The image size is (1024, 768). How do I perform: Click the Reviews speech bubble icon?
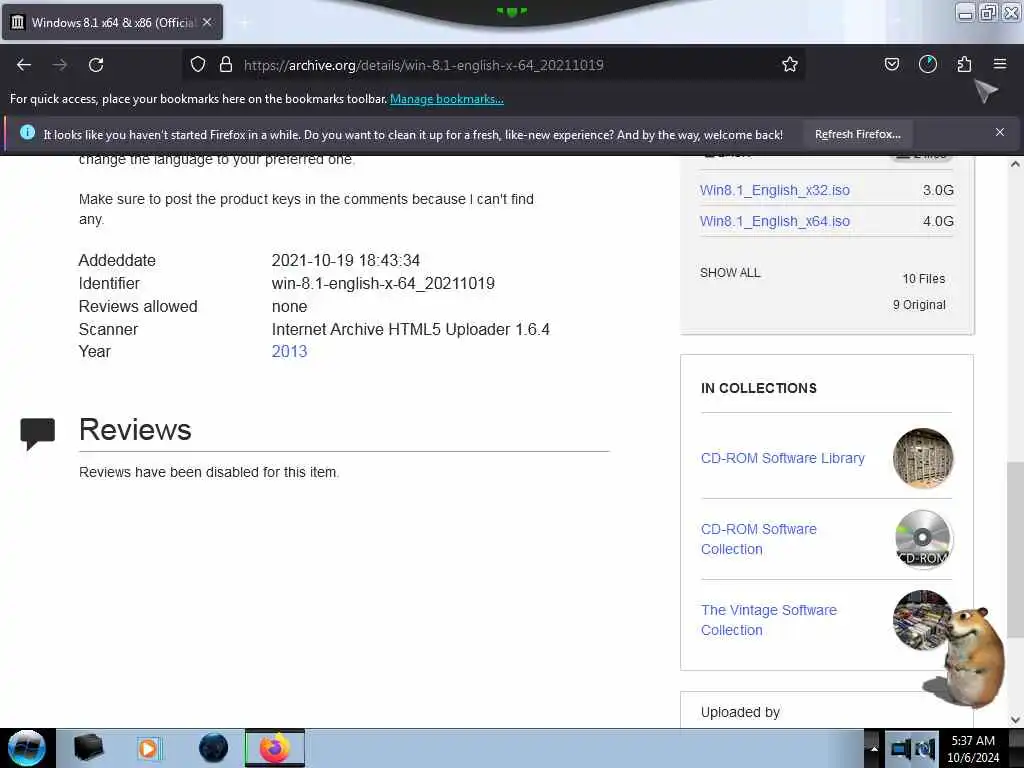(x=37, y=433)
